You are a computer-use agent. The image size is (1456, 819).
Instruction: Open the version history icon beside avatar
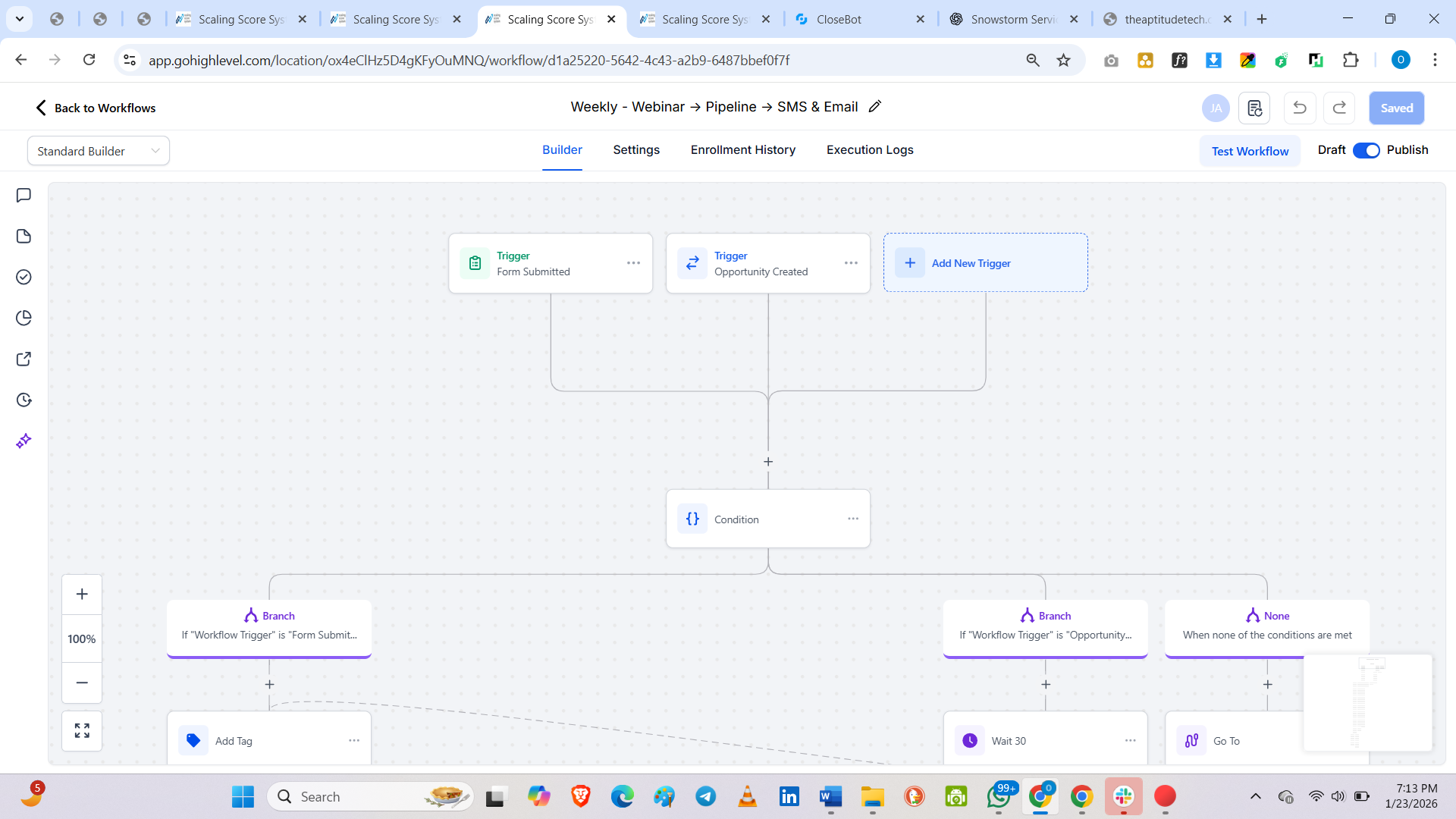click(x=1254, y=108)
